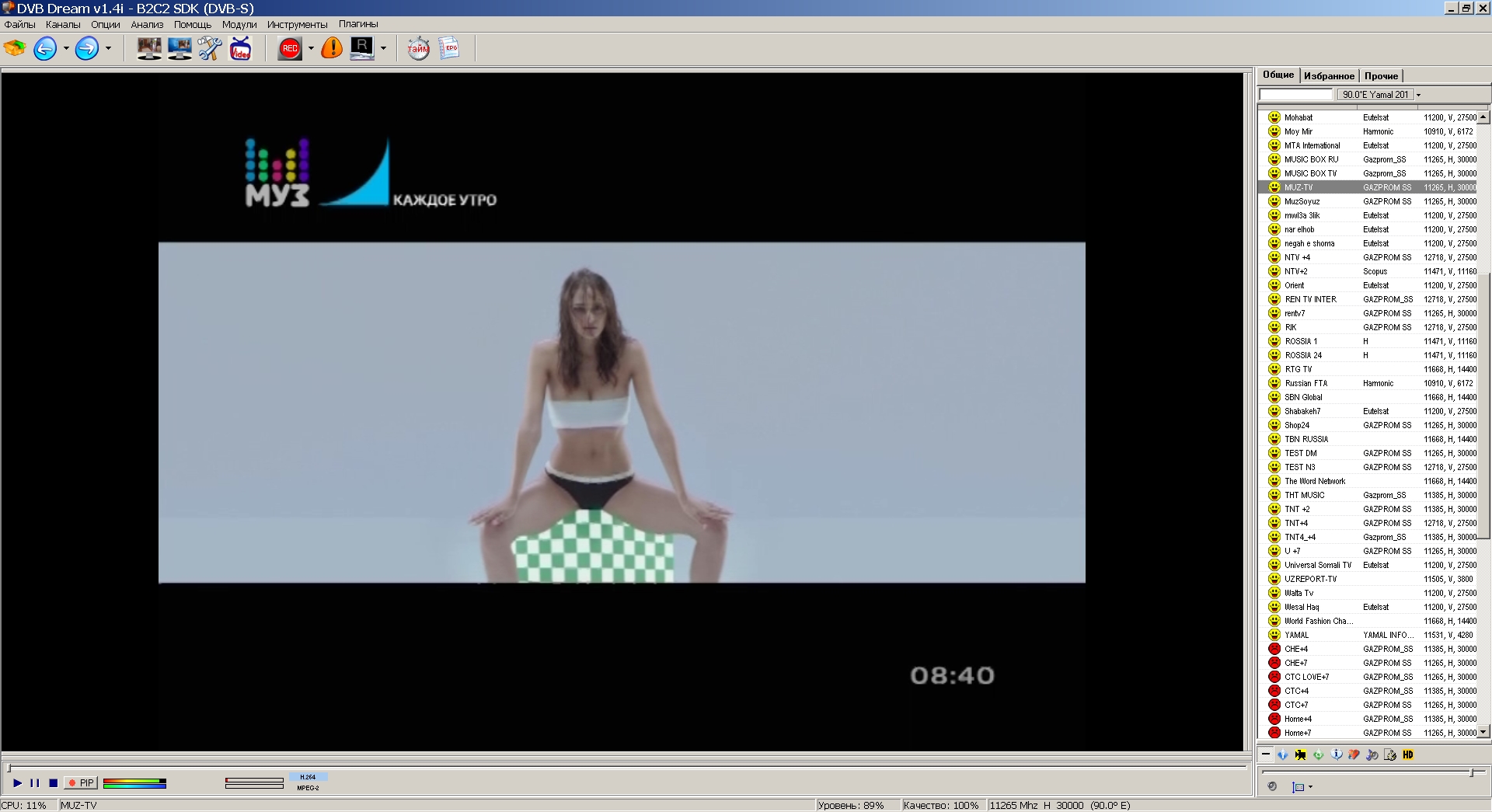Select the REN TV INTER channel
Screen dimensions: 1492x812
point(1368,299)
